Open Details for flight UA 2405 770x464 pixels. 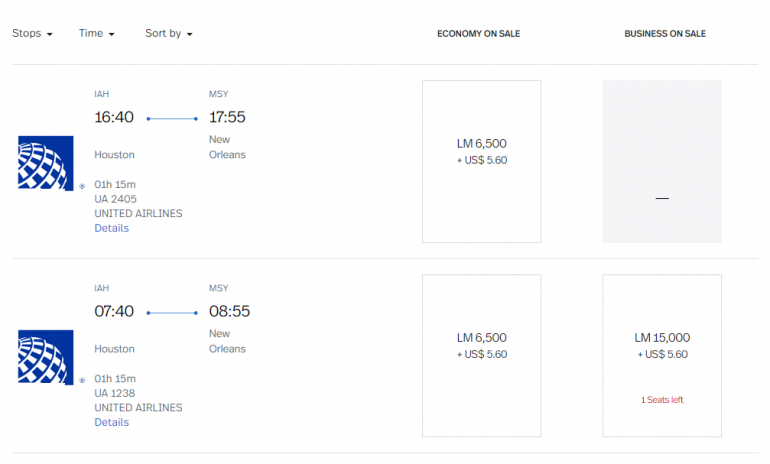(111, 228)
